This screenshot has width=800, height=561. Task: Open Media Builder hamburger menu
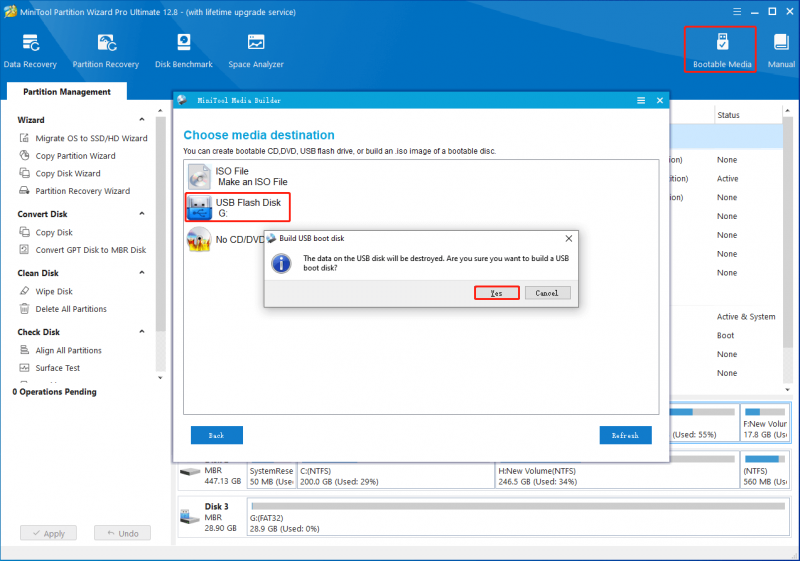point(641,100)
